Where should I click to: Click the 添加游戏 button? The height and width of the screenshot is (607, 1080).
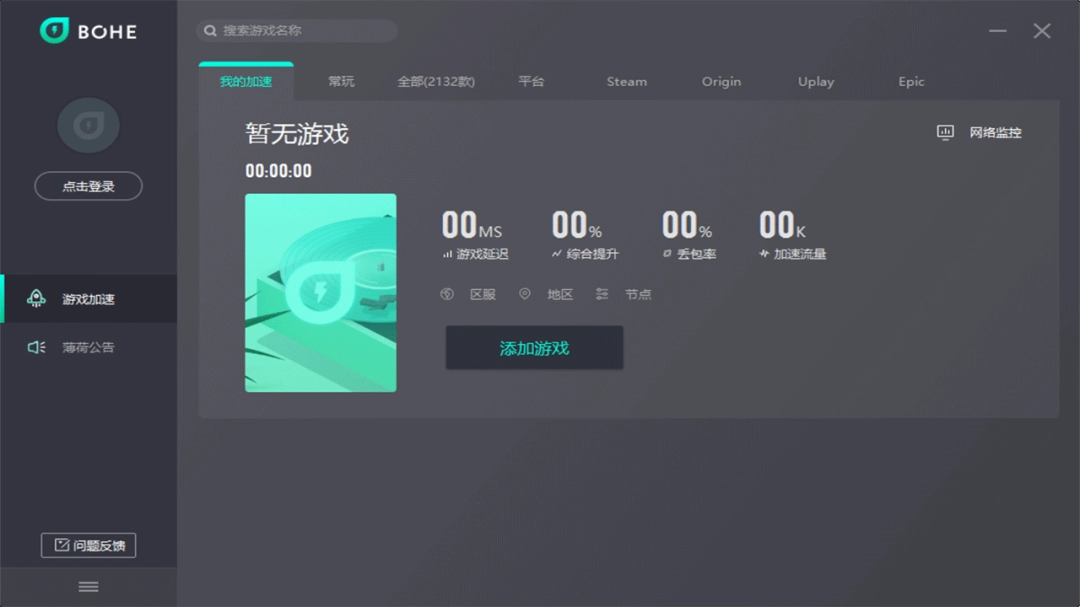534,348
